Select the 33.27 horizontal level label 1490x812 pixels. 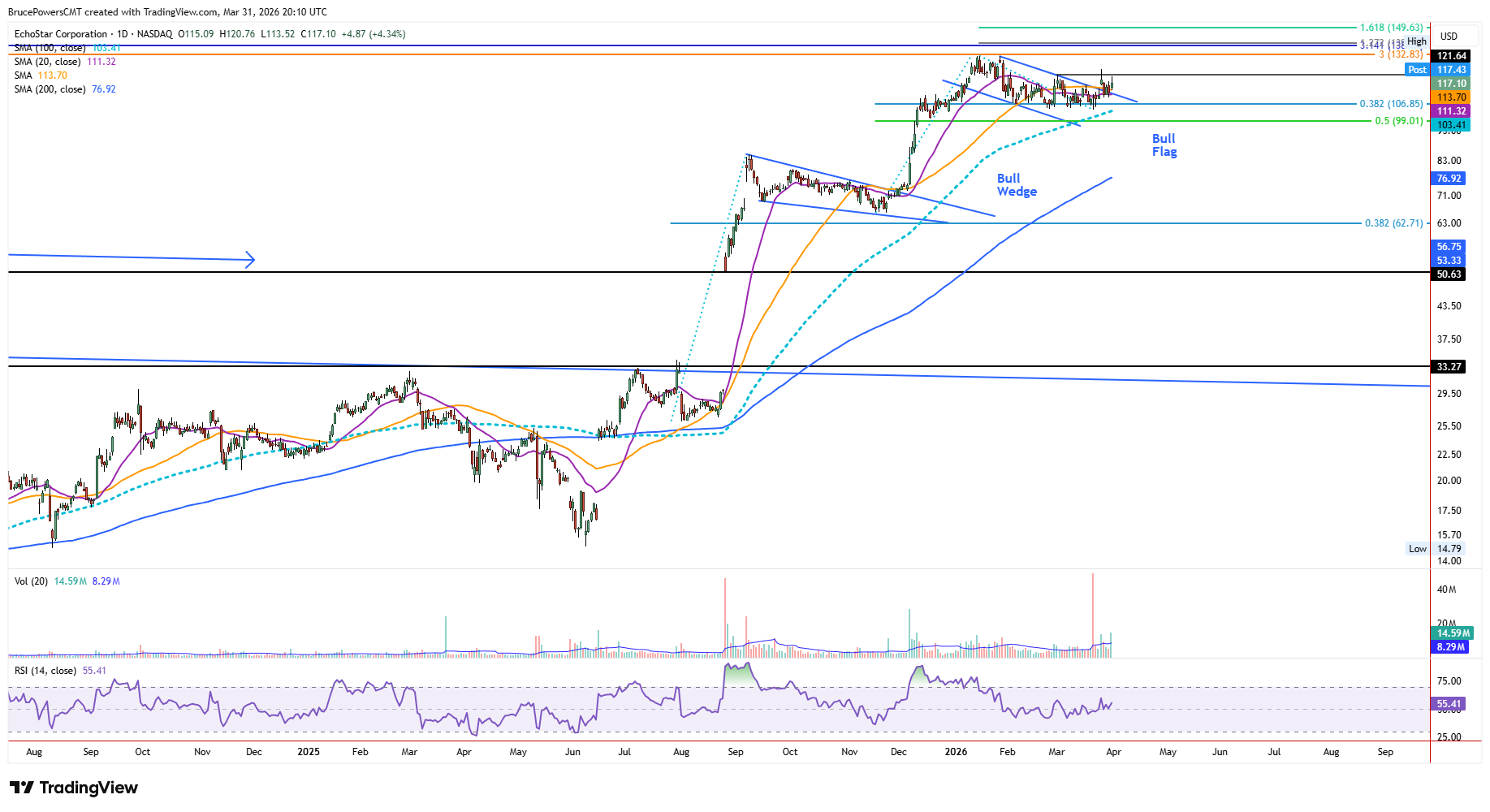[1449, 367]
